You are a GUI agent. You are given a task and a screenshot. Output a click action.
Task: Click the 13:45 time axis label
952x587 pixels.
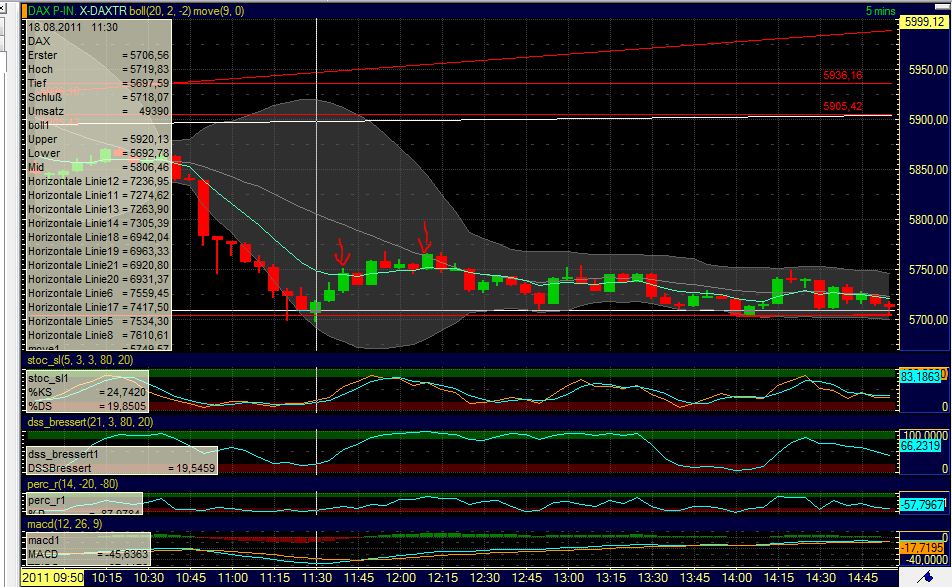[x=695, y=577]
